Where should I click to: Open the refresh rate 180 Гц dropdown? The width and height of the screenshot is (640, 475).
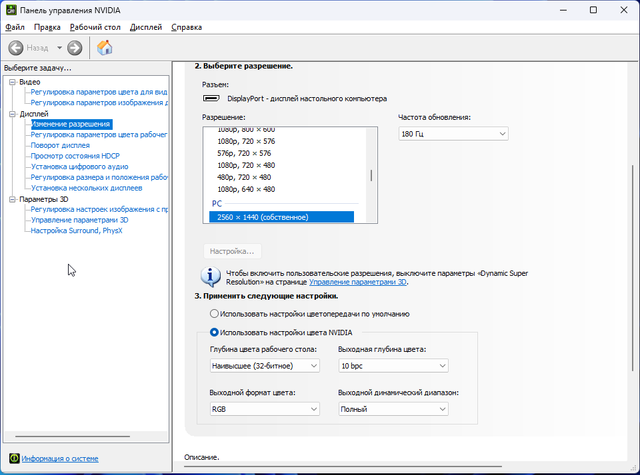pos(453,134)
